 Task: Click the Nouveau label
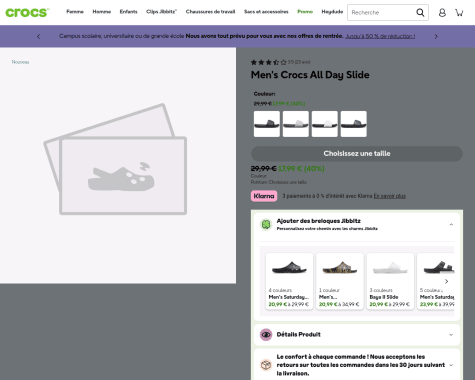click(20, 62)
